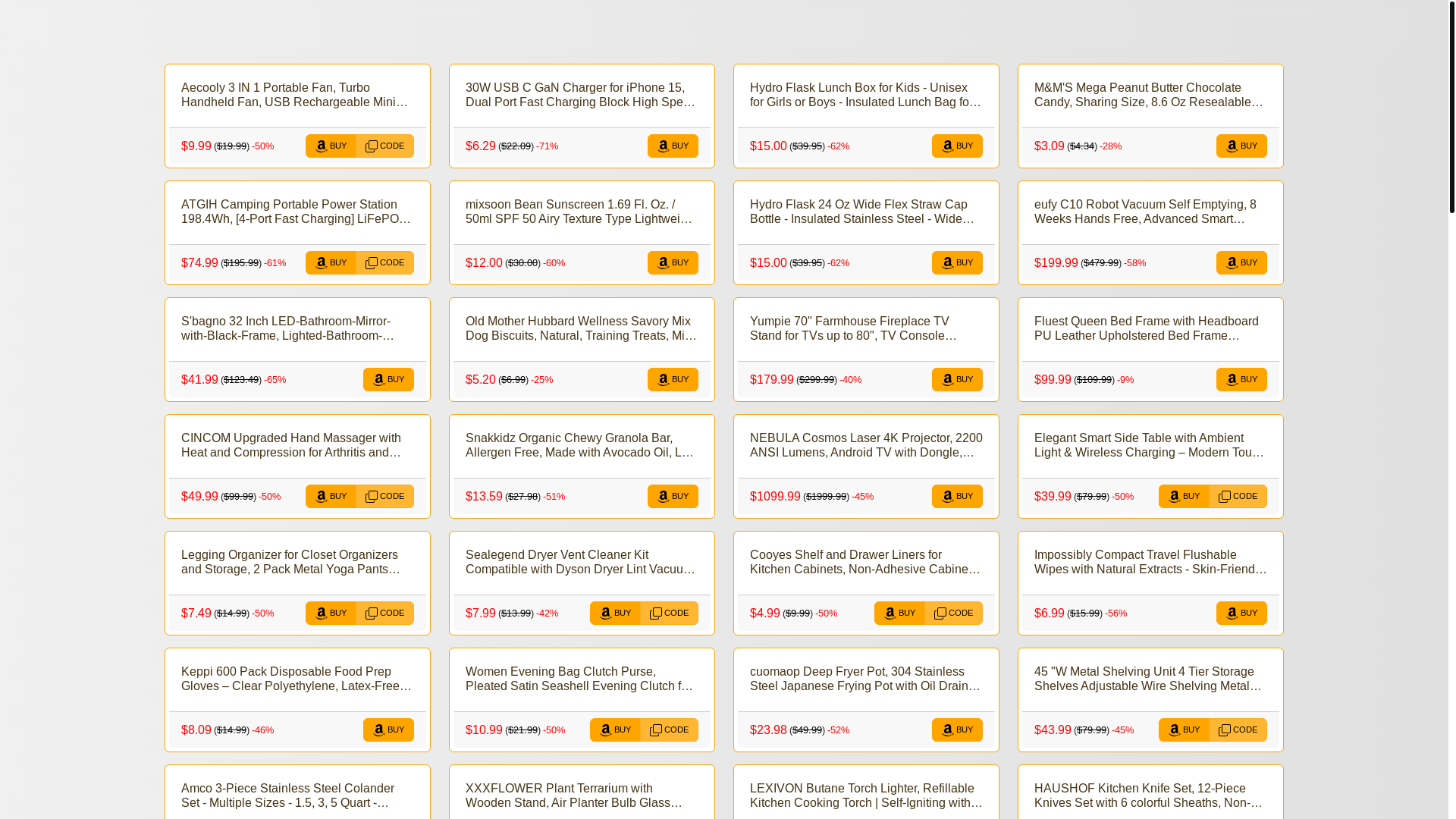Buy the cuomaop Deep Fryer Pot
This screenshot has width=1456, height=819.
coord(957,730)
